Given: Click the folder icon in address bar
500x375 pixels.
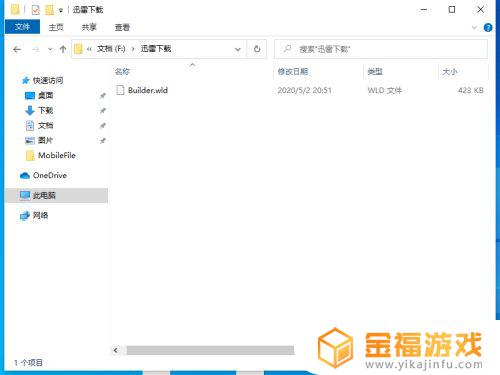Looking at the screenshot, I should click(x=78, y=49).
